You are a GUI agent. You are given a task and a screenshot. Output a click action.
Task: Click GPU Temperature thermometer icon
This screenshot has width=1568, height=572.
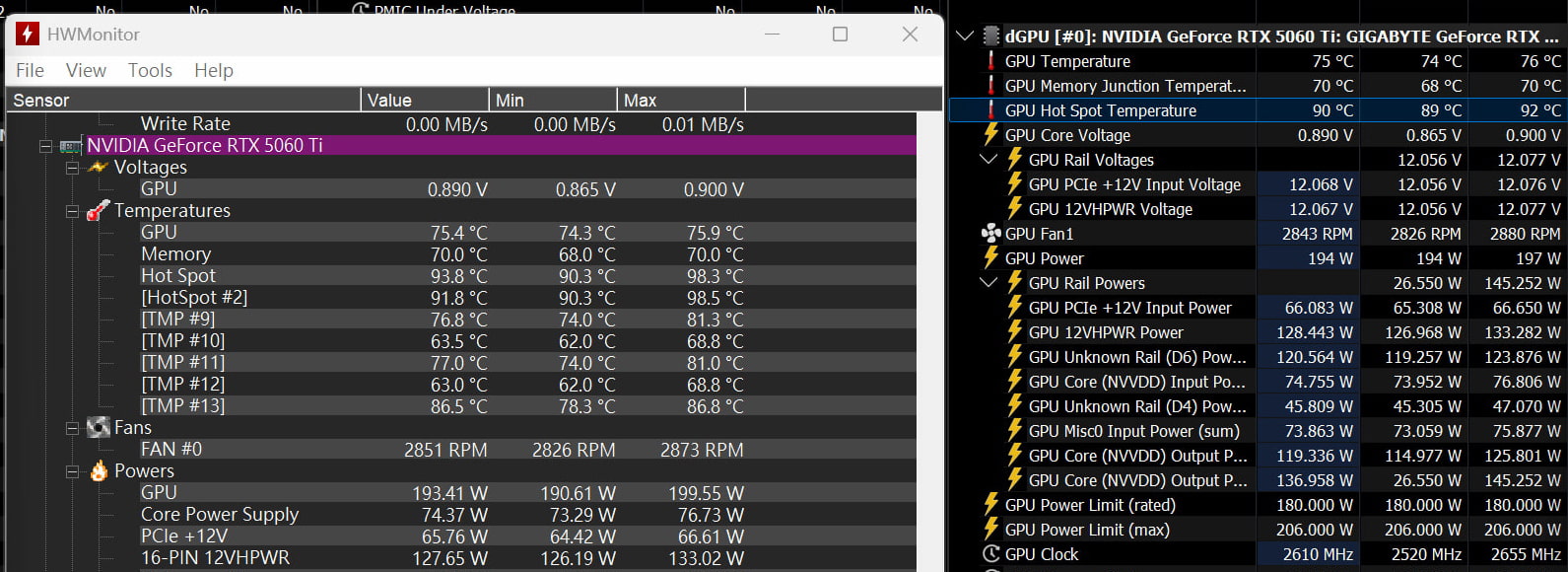click(x=991, y=61)
